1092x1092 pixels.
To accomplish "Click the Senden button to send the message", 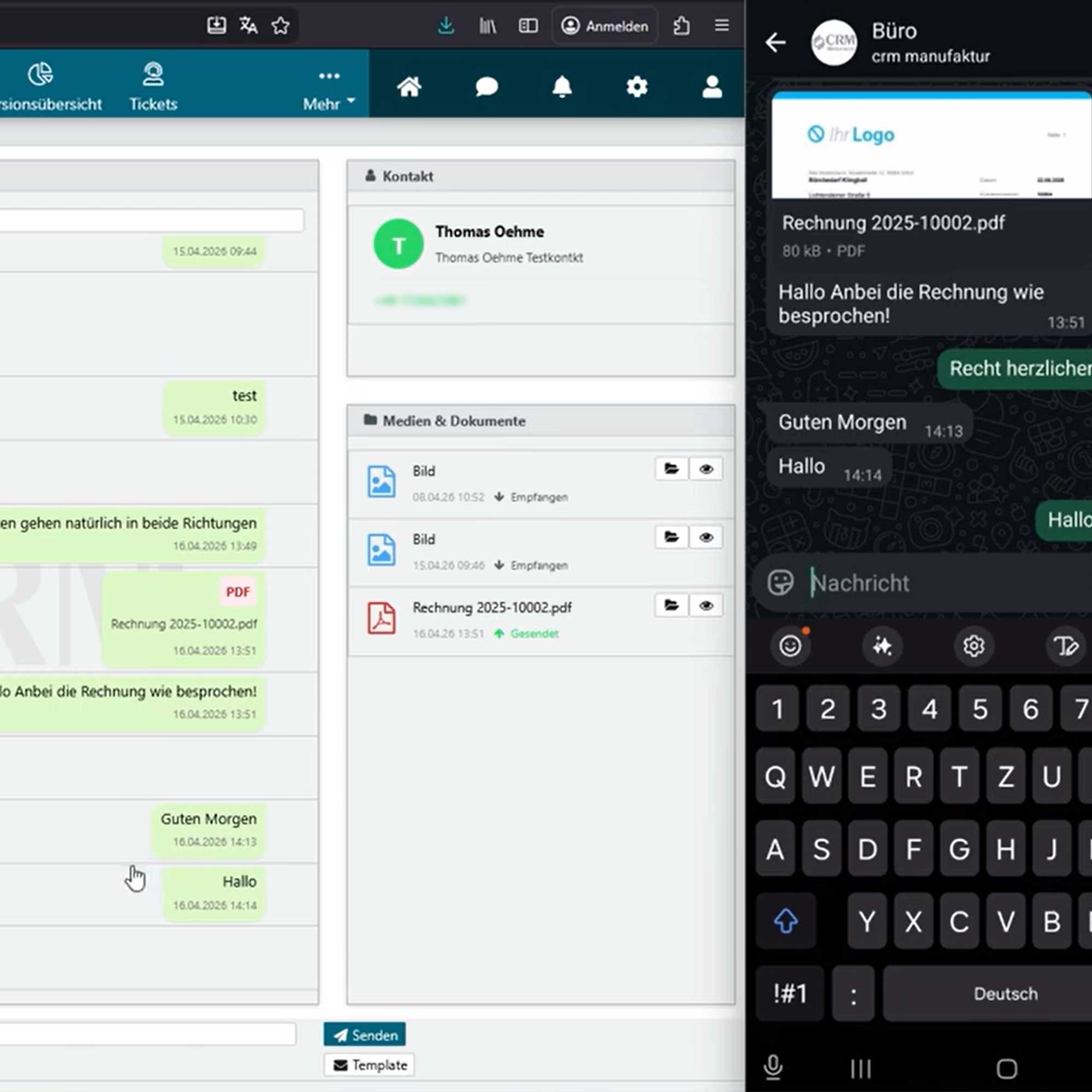I will 365,1034.
